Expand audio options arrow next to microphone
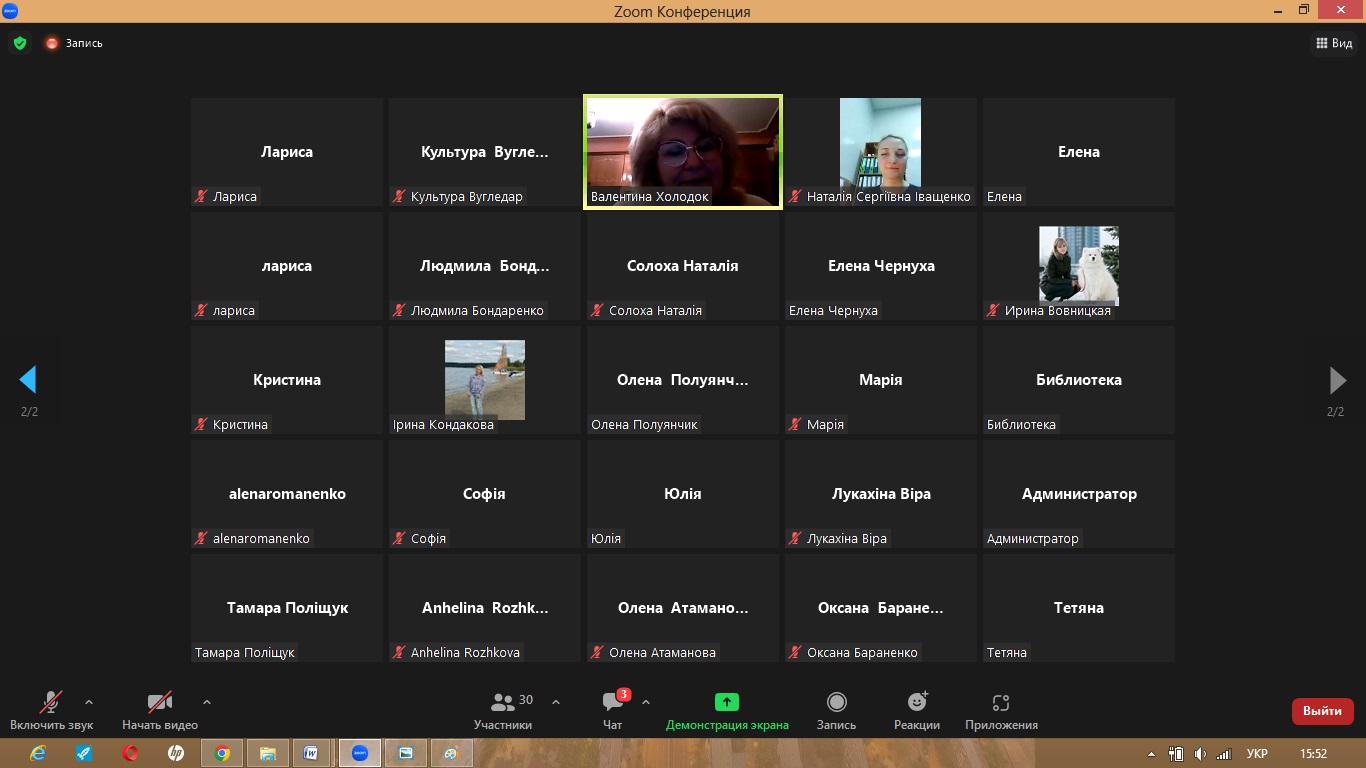Viewport: 1366px width, 768px height. [89, 702]
